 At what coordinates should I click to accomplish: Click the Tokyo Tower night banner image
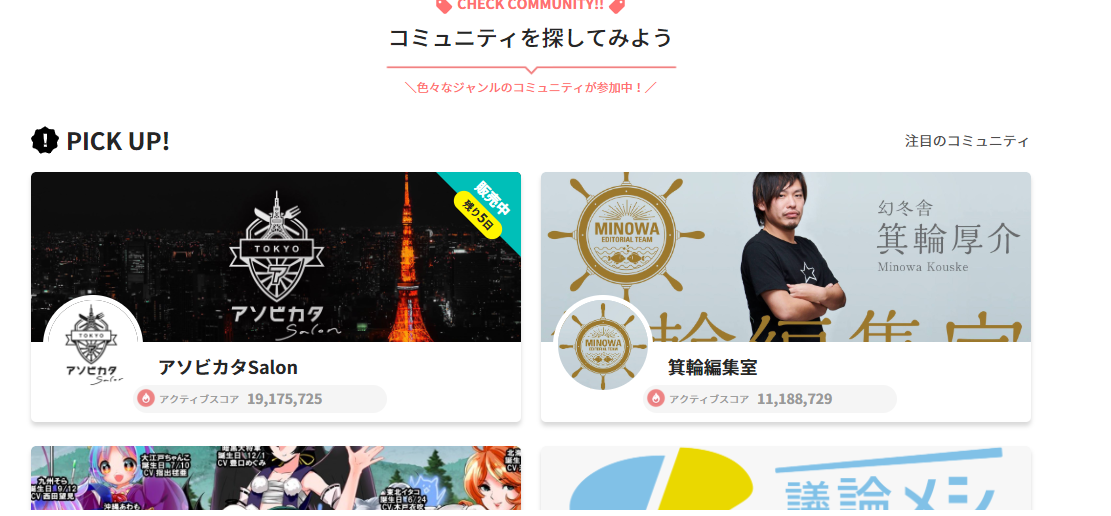click(276, 257)
